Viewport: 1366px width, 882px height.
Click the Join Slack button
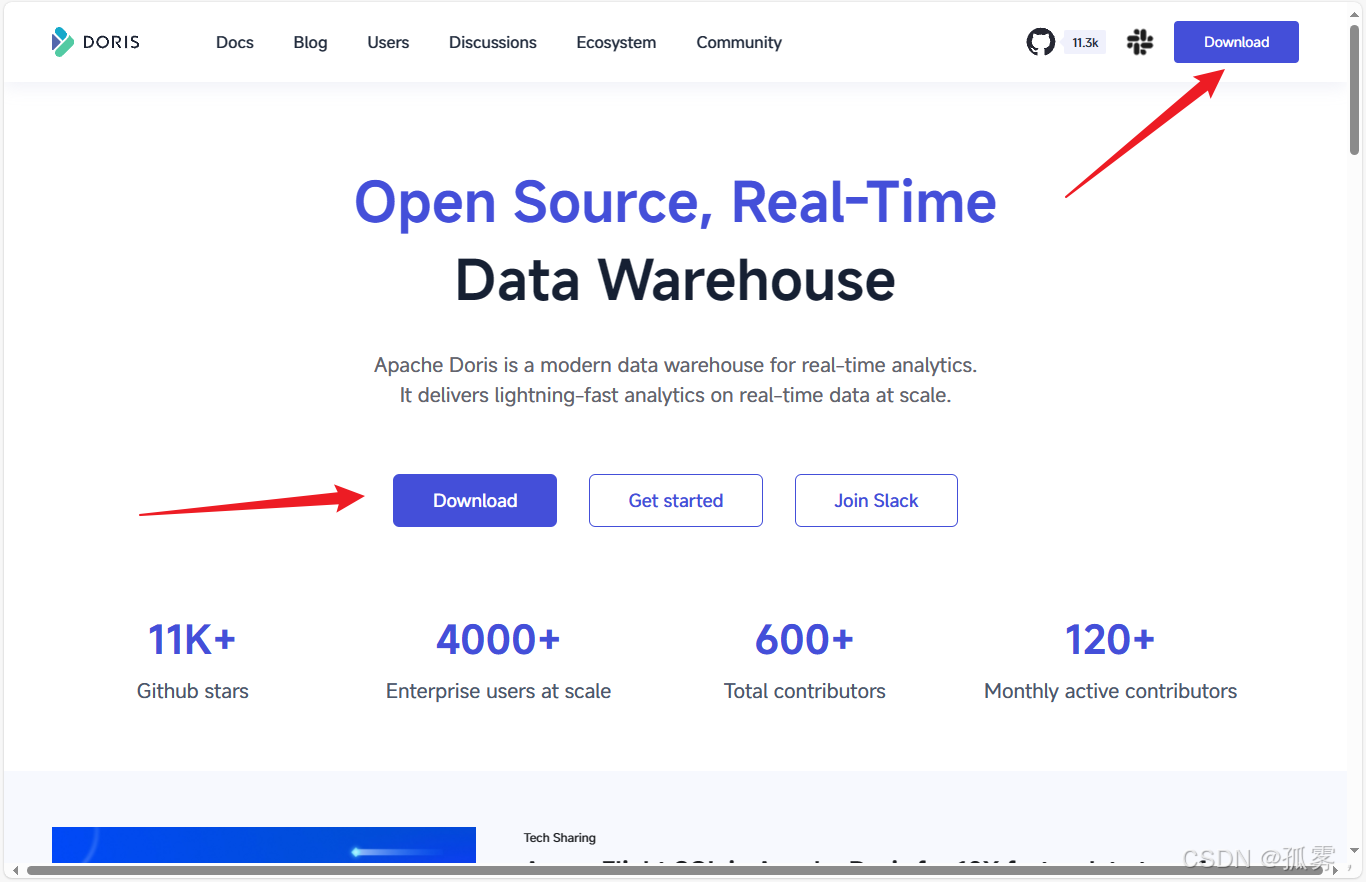tap(876, 500)
